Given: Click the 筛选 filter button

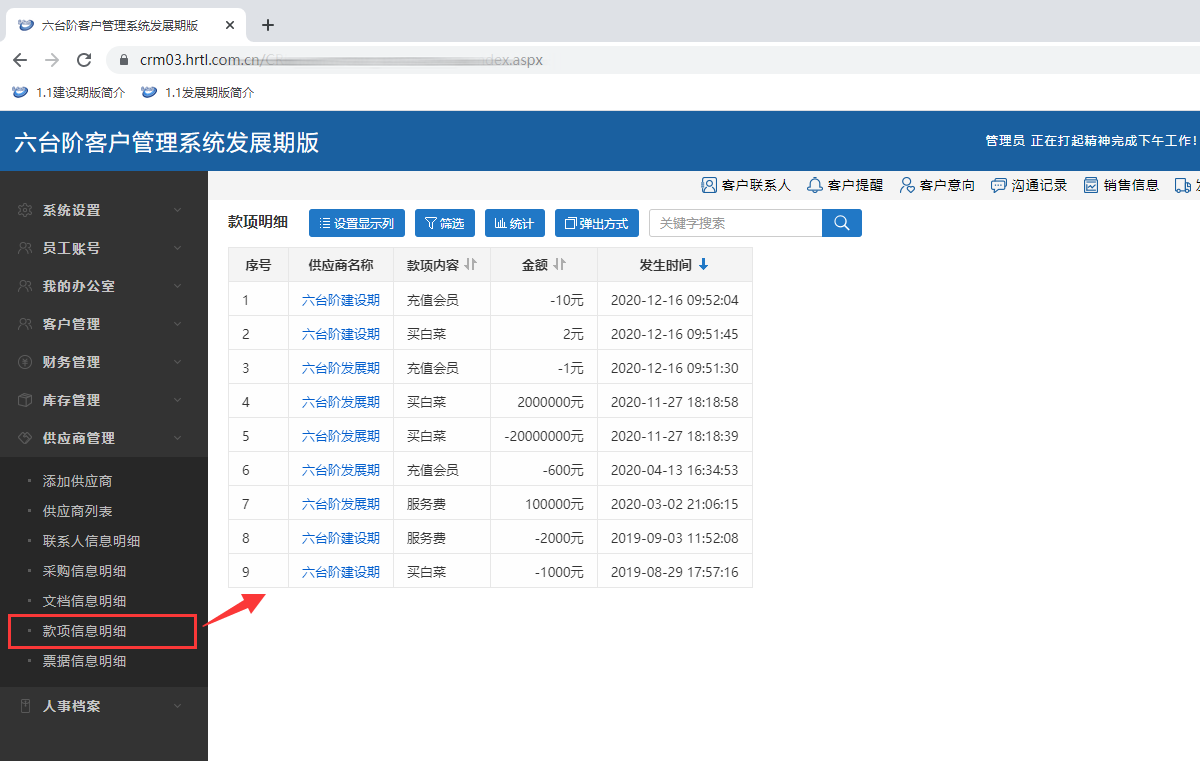Looking at the screenshot, I should pos(444,223).
